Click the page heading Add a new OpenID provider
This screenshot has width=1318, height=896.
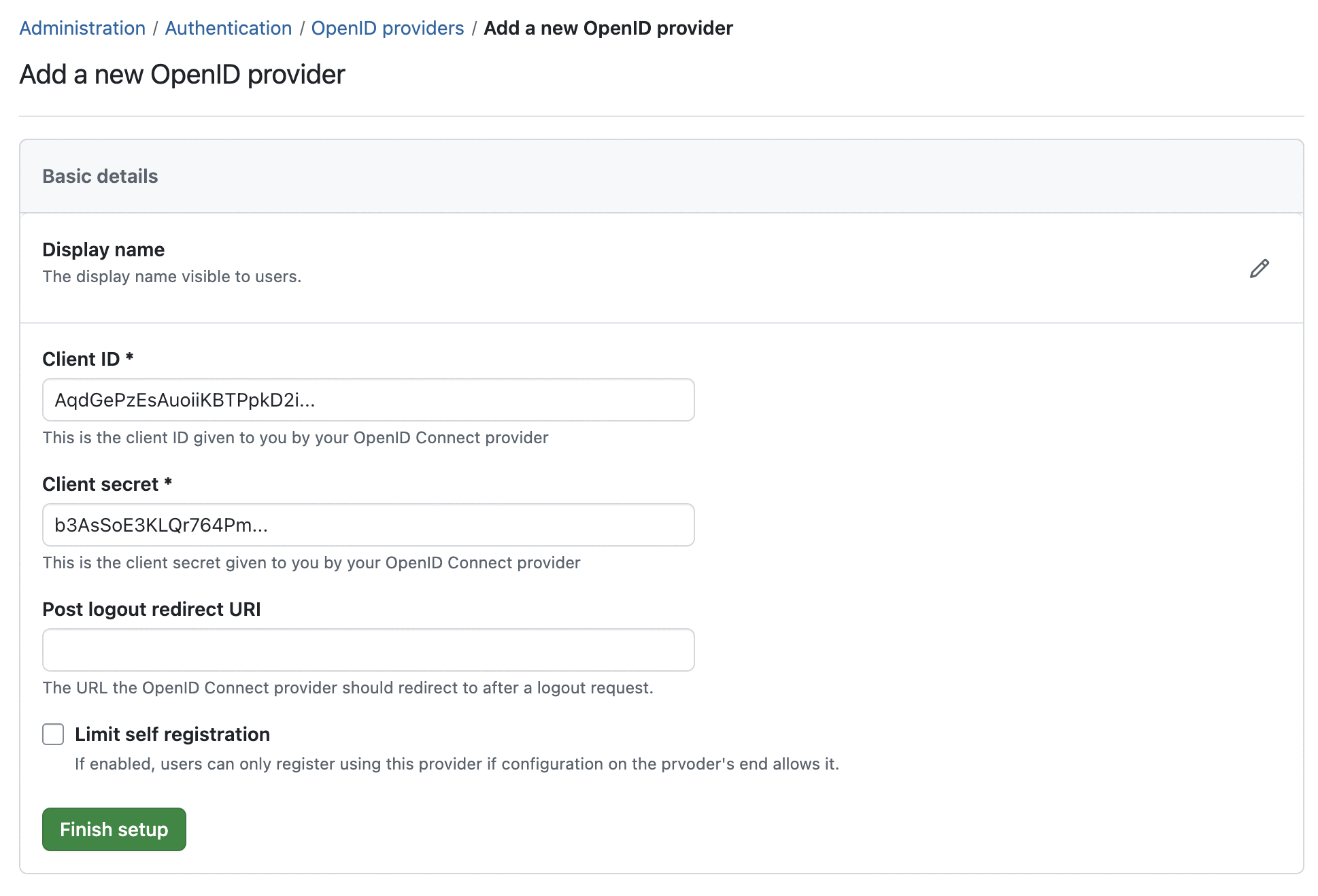182,75
